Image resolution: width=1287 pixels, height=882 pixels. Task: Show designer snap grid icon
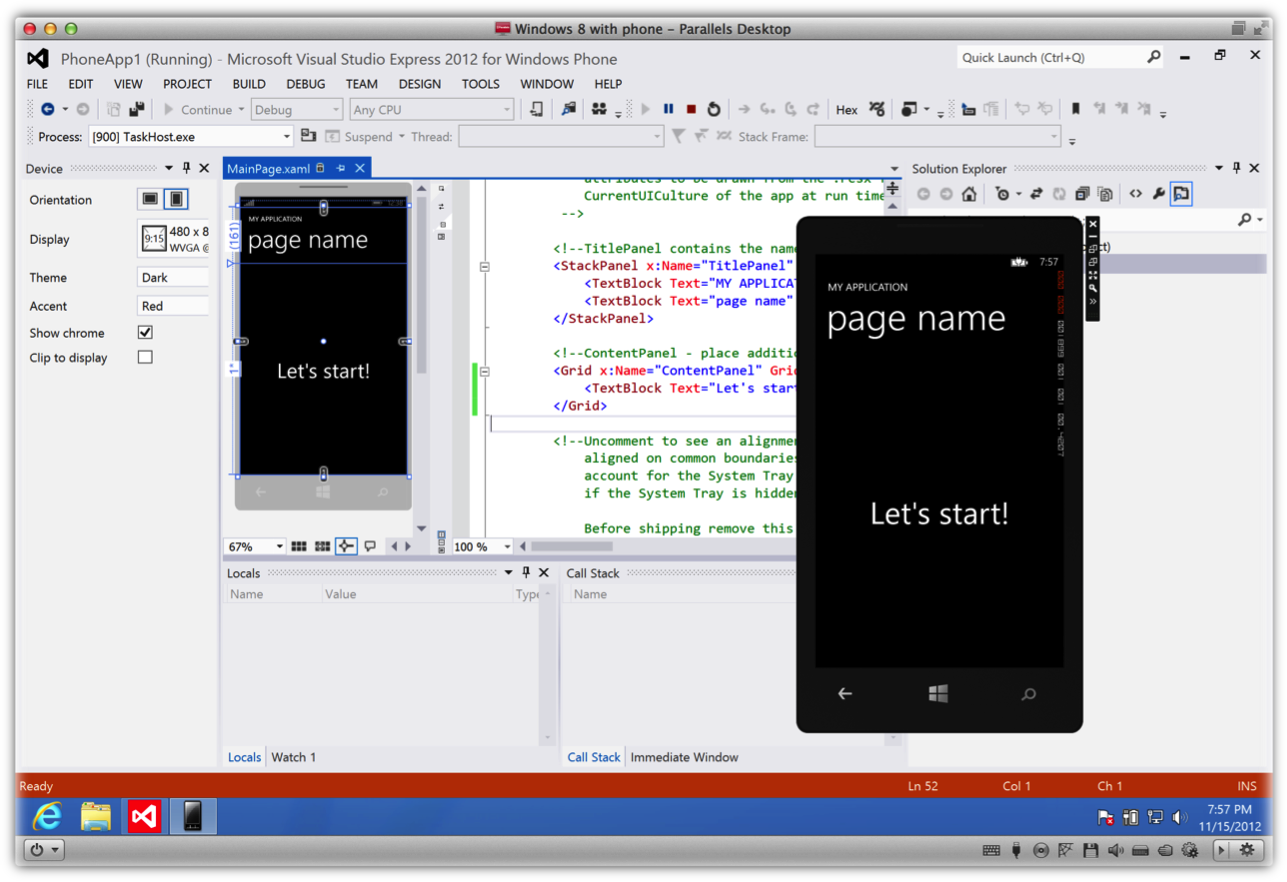click(298, 547)
